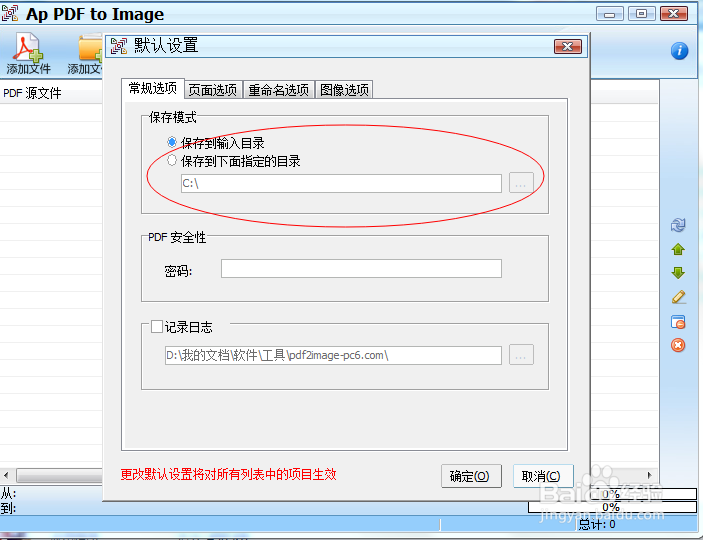The width and height of the screenshot is (703, 540).
Task: Click the orange clear-all X icon
Action: pyautogui.click(x=678, y=345)
